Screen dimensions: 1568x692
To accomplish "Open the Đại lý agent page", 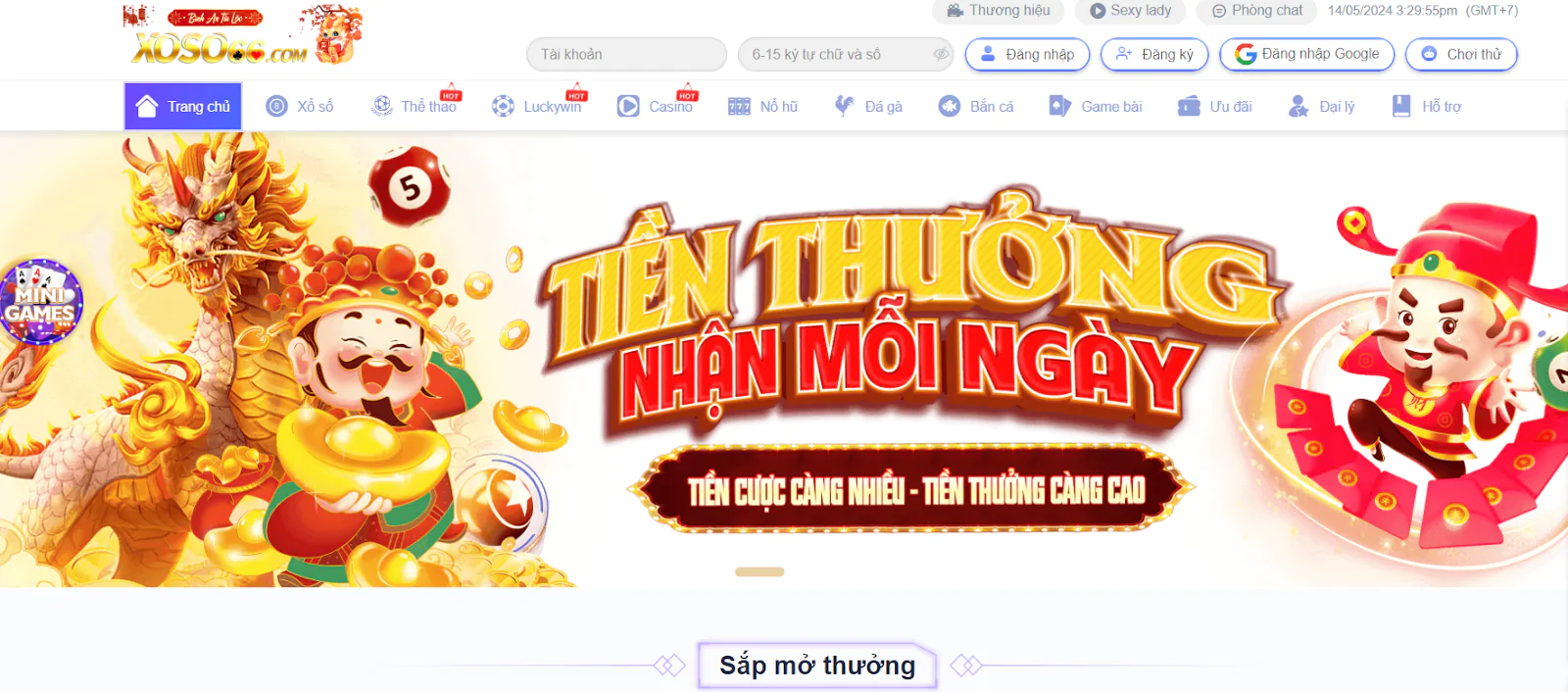I will click(x=1322, y=106).
